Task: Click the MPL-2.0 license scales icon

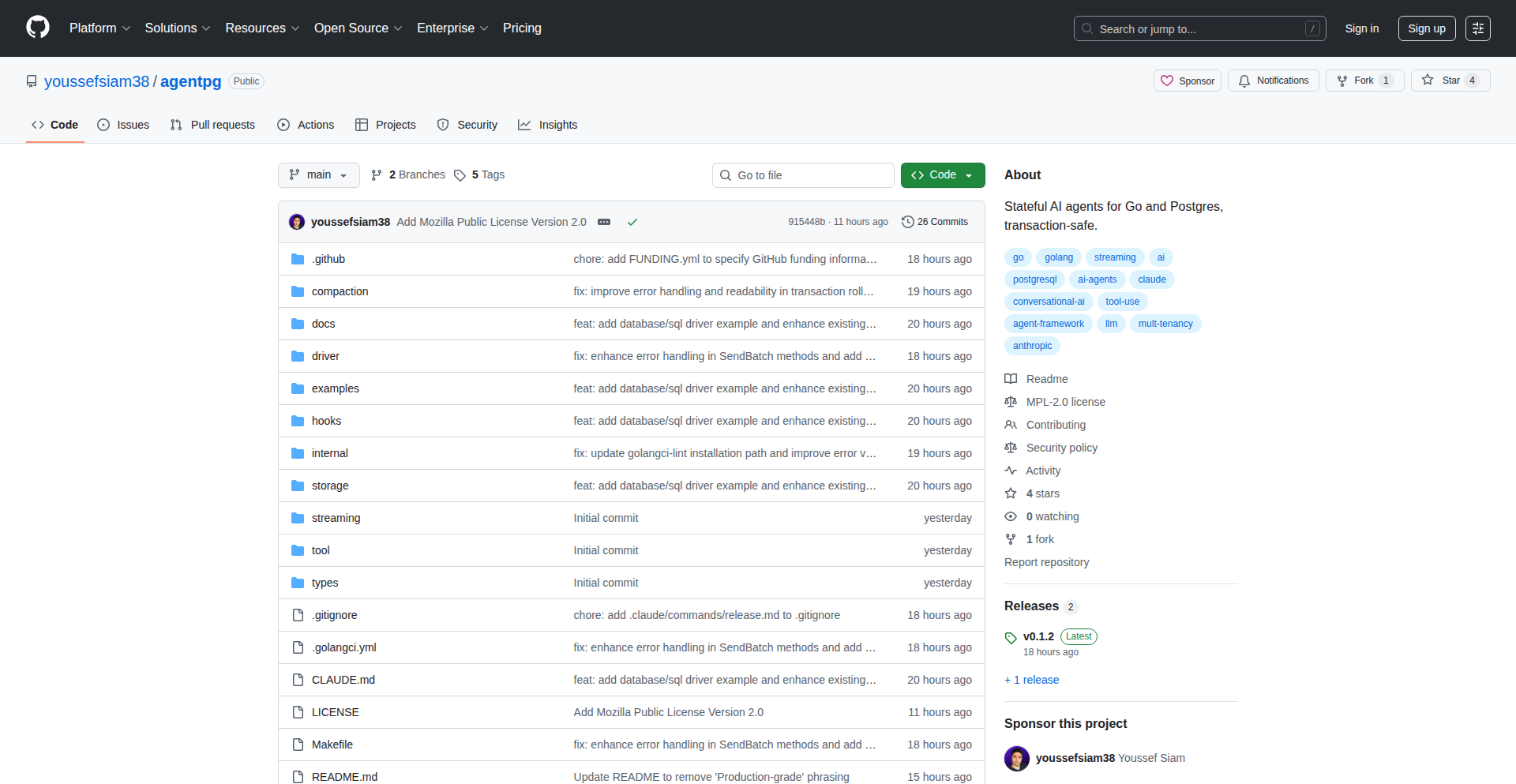Action: 1011,402
